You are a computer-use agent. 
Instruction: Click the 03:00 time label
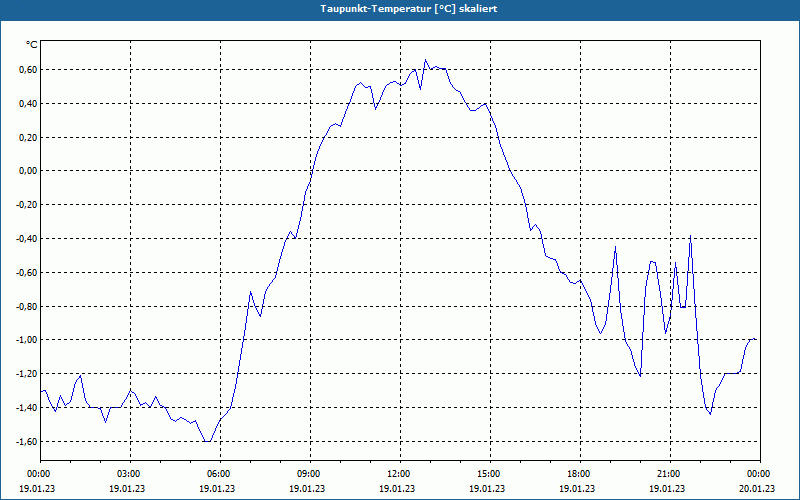(130, 474)
